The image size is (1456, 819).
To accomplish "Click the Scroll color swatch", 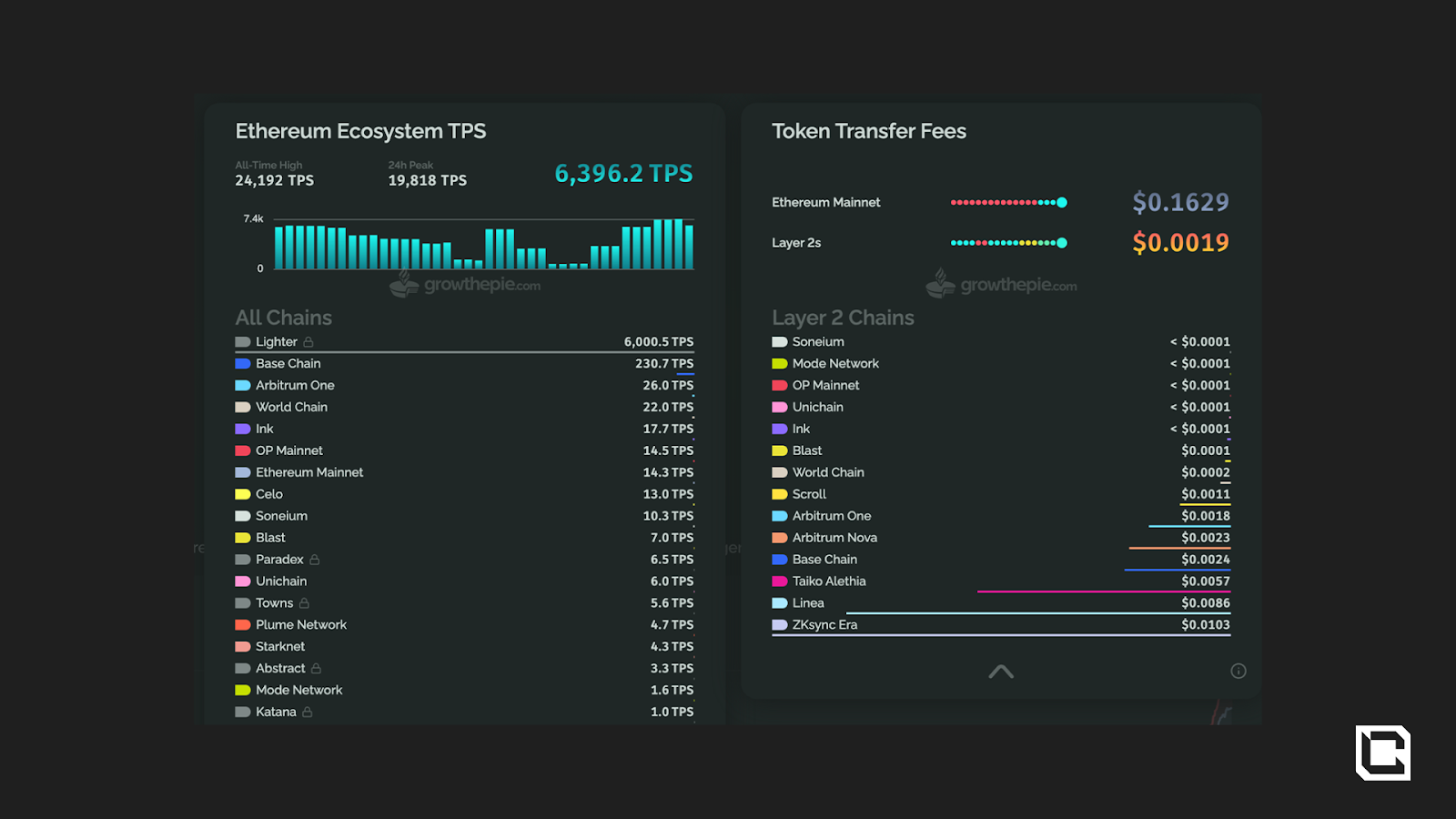I will [780, 495].
